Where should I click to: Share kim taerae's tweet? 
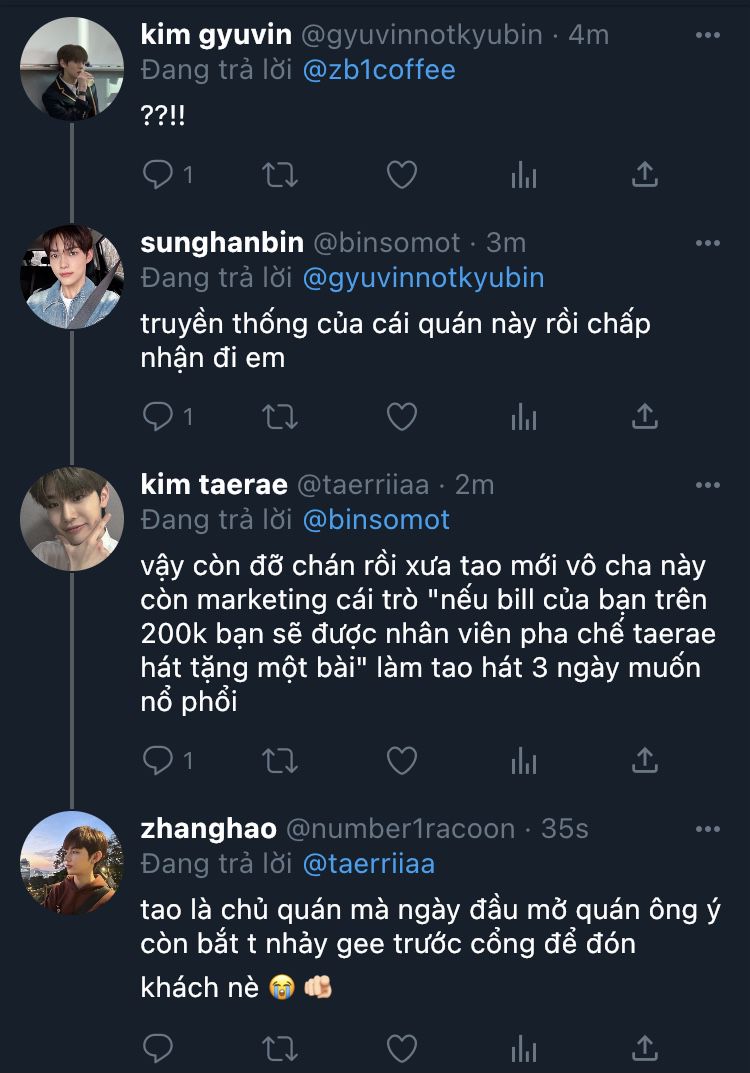(646, 760)
